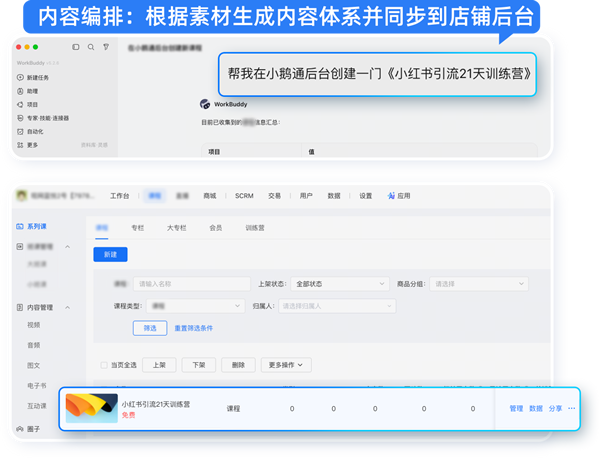
Task: Click the red 免费 price label
Action: pyautogui.click(x=128, y=415)
